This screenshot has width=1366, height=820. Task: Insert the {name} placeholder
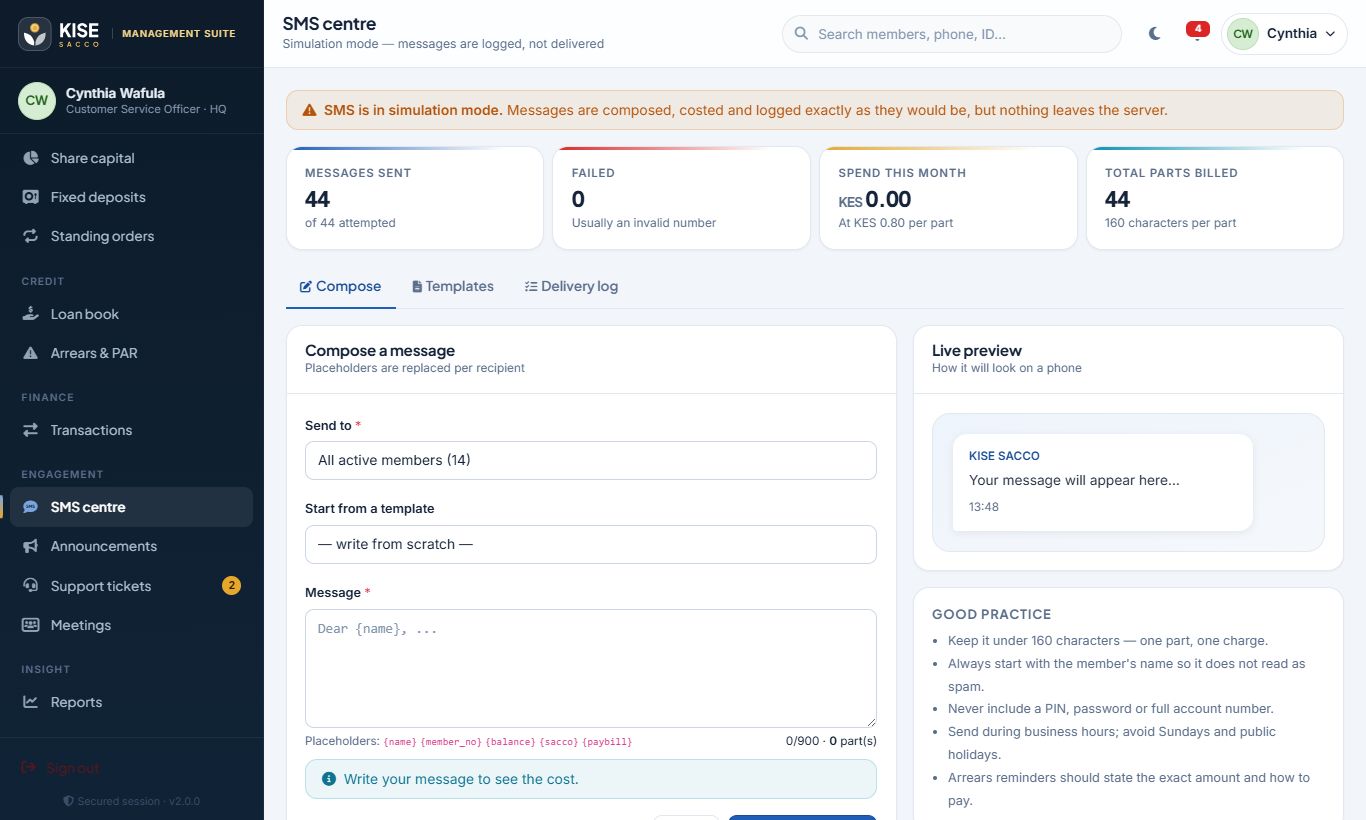click(400, 742)
